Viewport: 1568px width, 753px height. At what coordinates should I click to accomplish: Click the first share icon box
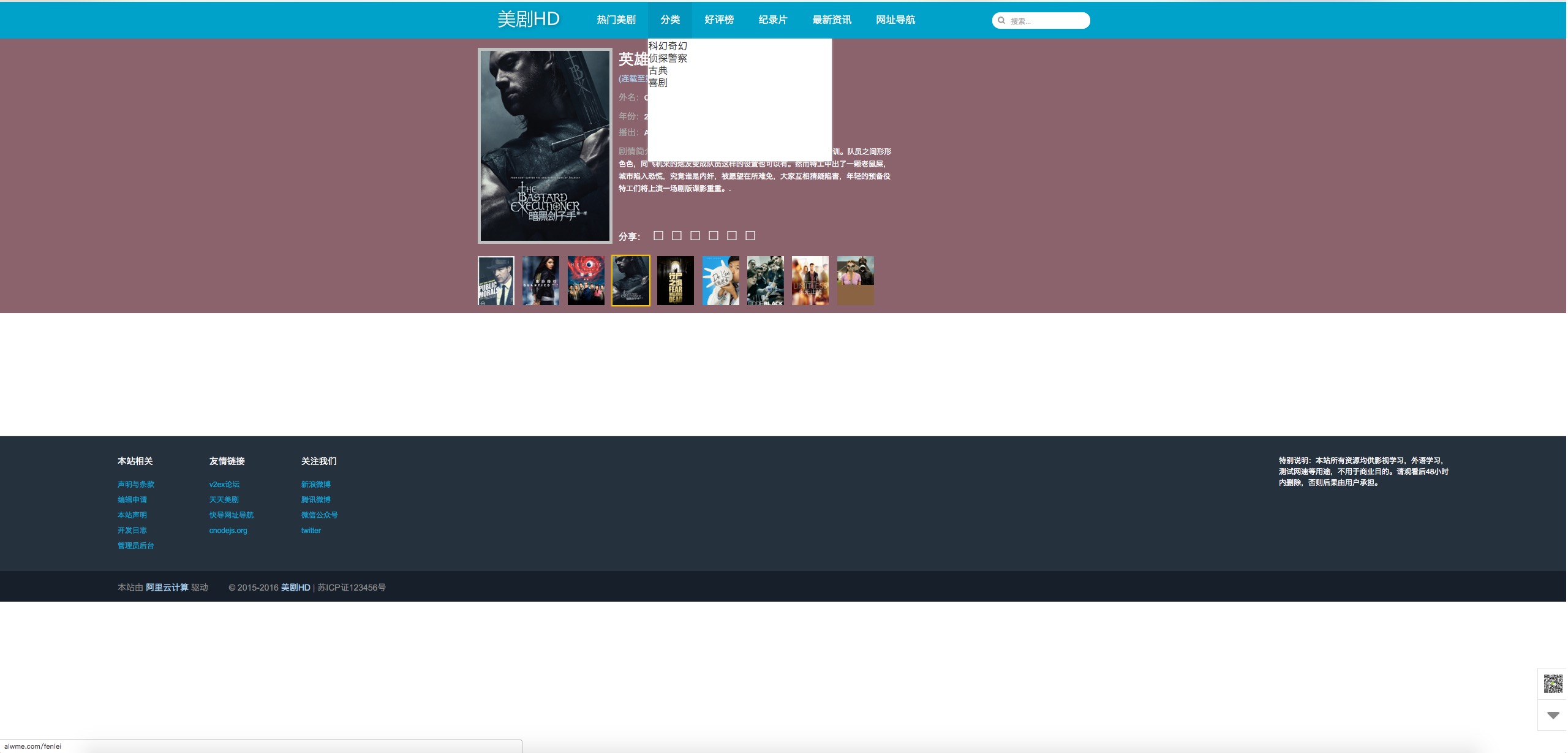(x=658, y=235)
